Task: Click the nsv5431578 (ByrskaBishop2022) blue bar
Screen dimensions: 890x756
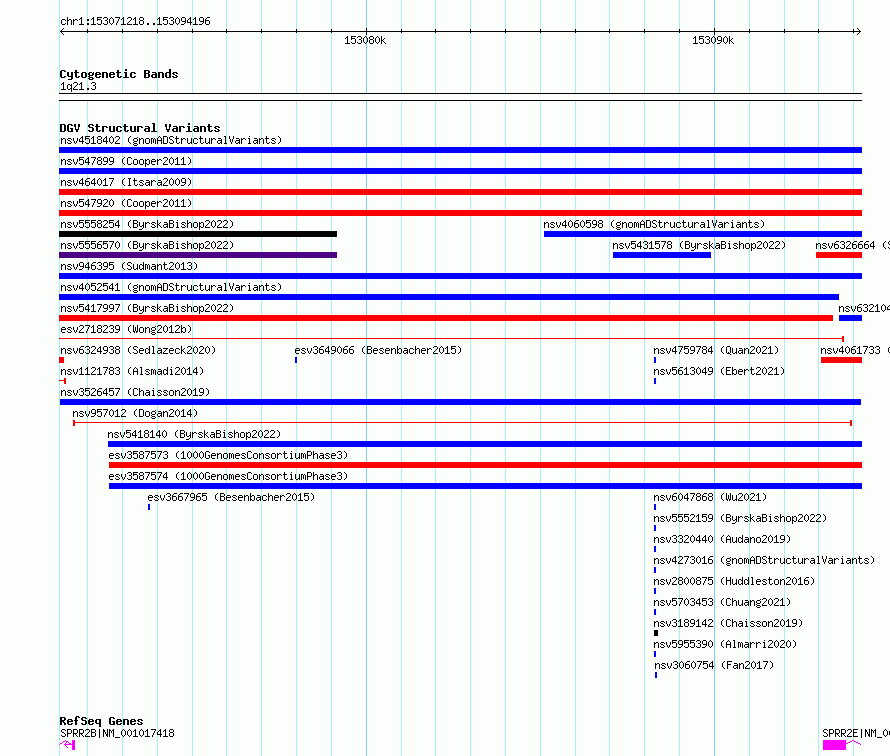Action: pyautogui.click(x=662, y=255)
